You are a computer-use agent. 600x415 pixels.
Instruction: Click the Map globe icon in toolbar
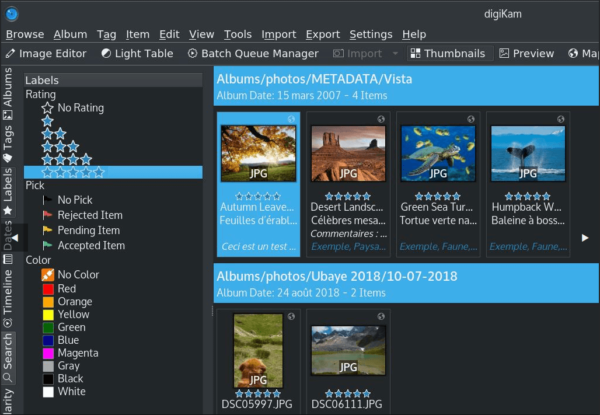coord(573,54)
